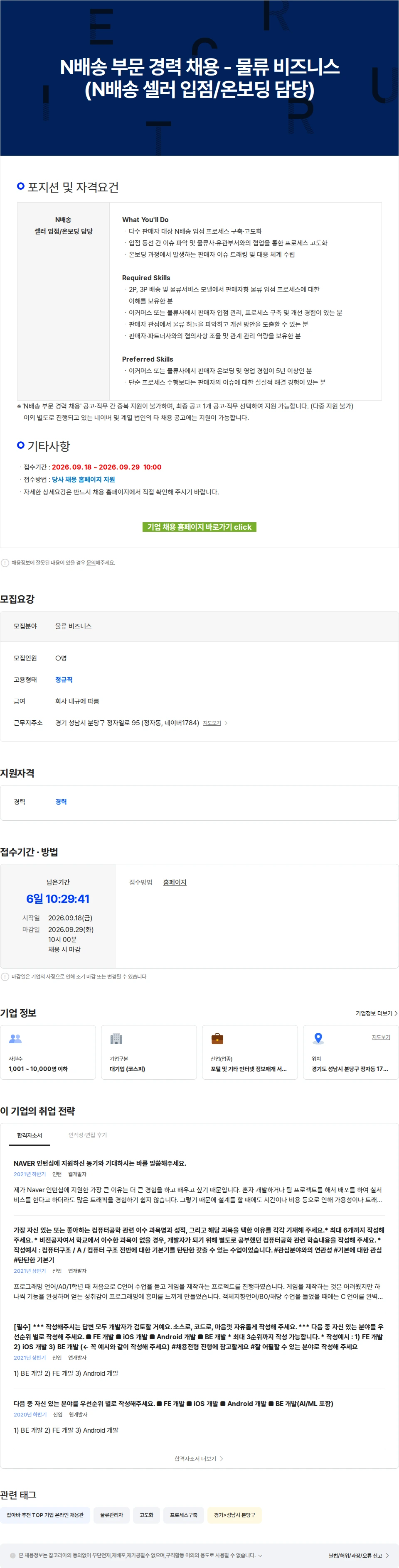This screenshot has width=399, height=1568.
Task: Click the 물류관리자 tag
Action: [x=111, y=1515]
